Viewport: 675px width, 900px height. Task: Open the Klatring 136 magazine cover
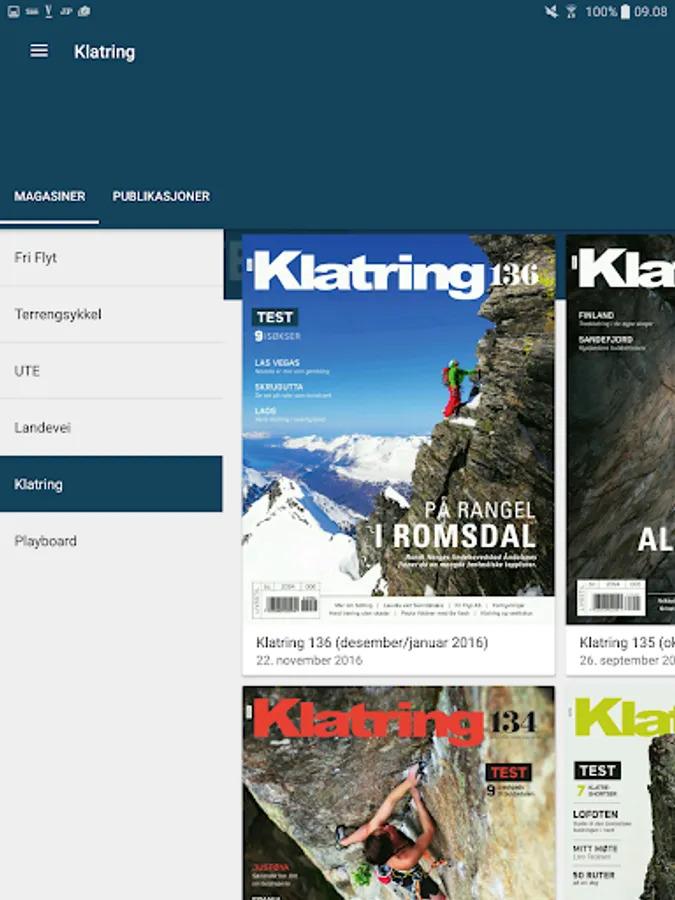click(398, 429)
